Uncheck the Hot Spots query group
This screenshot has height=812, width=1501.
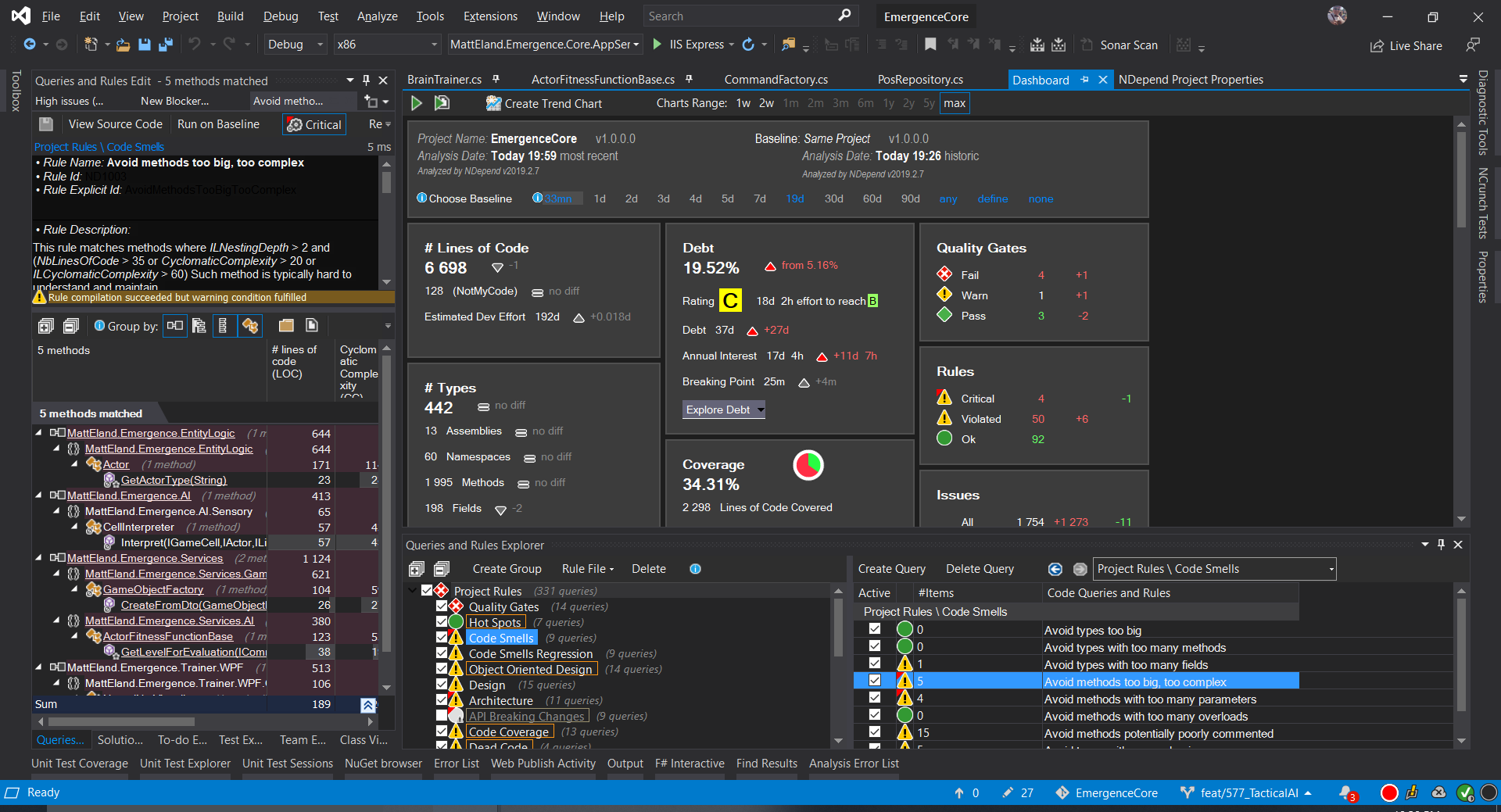442,622
